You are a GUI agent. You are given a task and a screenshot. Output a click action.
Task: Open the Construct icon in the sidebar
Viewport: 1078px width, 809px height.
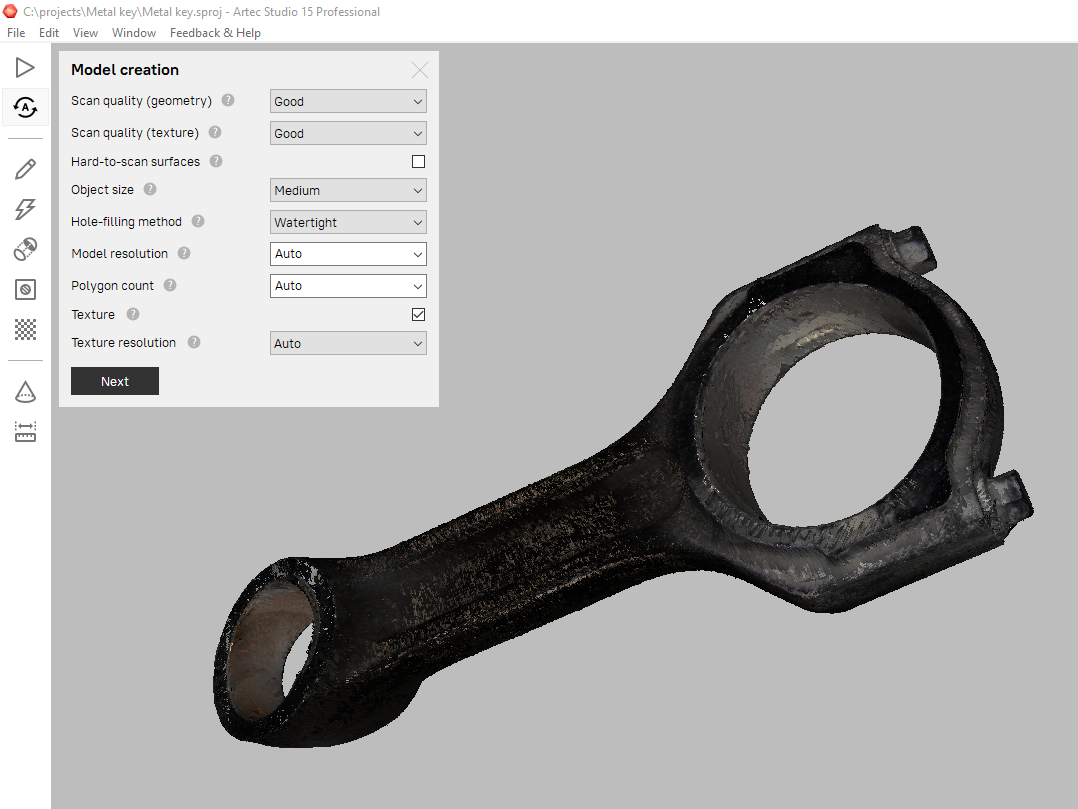25,289
